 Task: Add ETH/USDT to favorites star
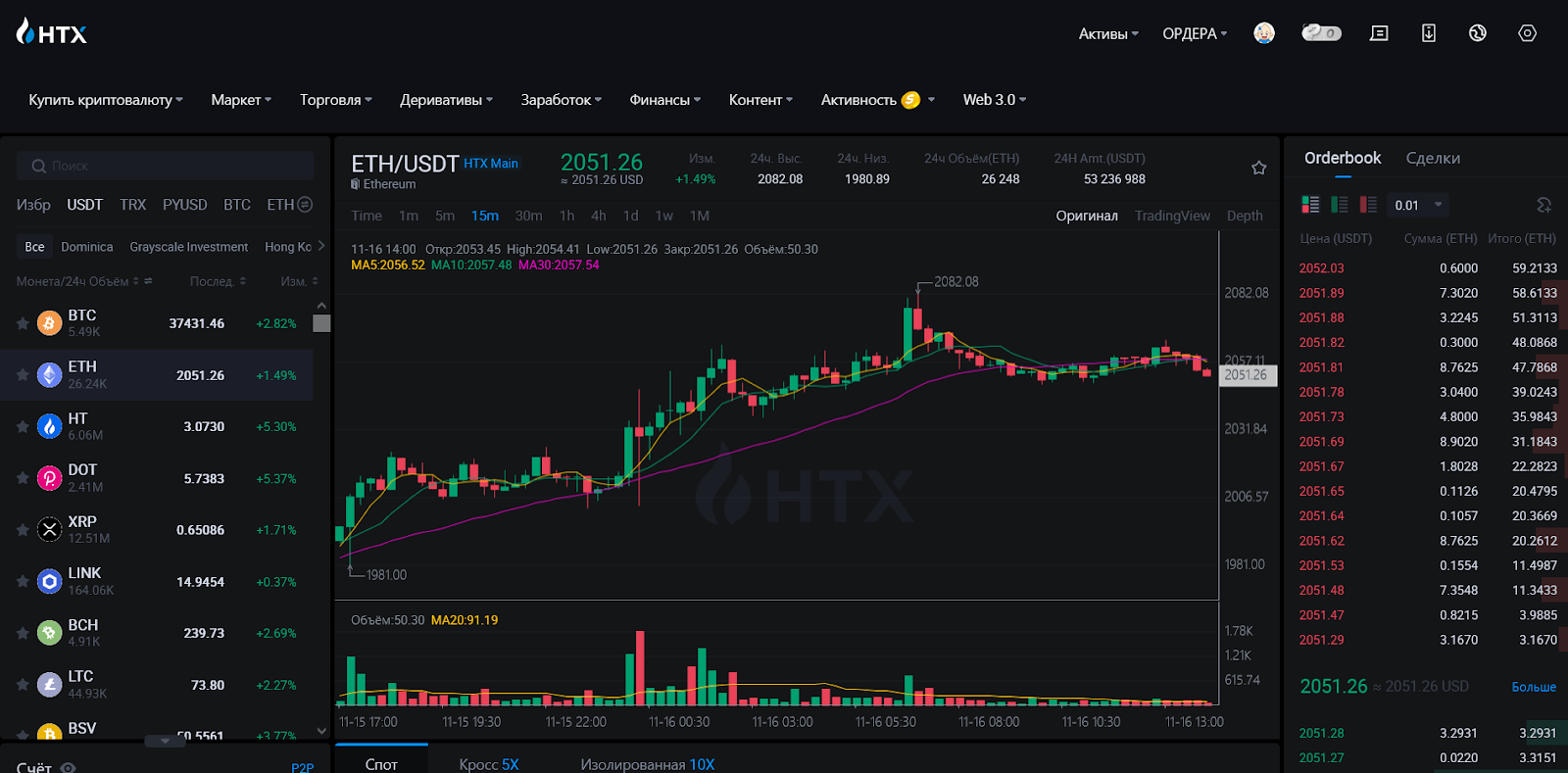coord(1259,168)
